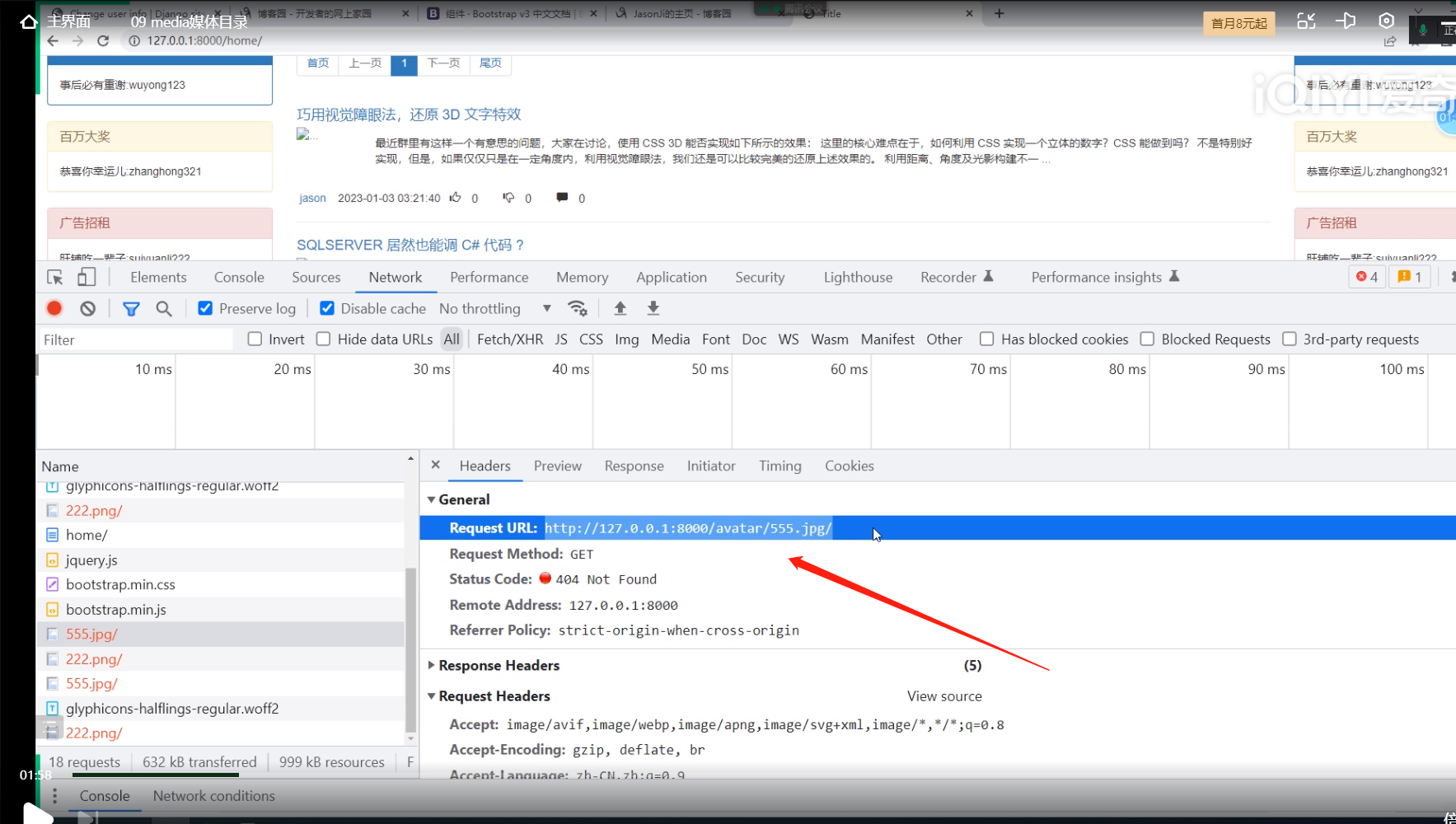The height and width of the screenshot is (824, 1456).
Task: Click the yellow warning count badge
Action: point(1410,277)
